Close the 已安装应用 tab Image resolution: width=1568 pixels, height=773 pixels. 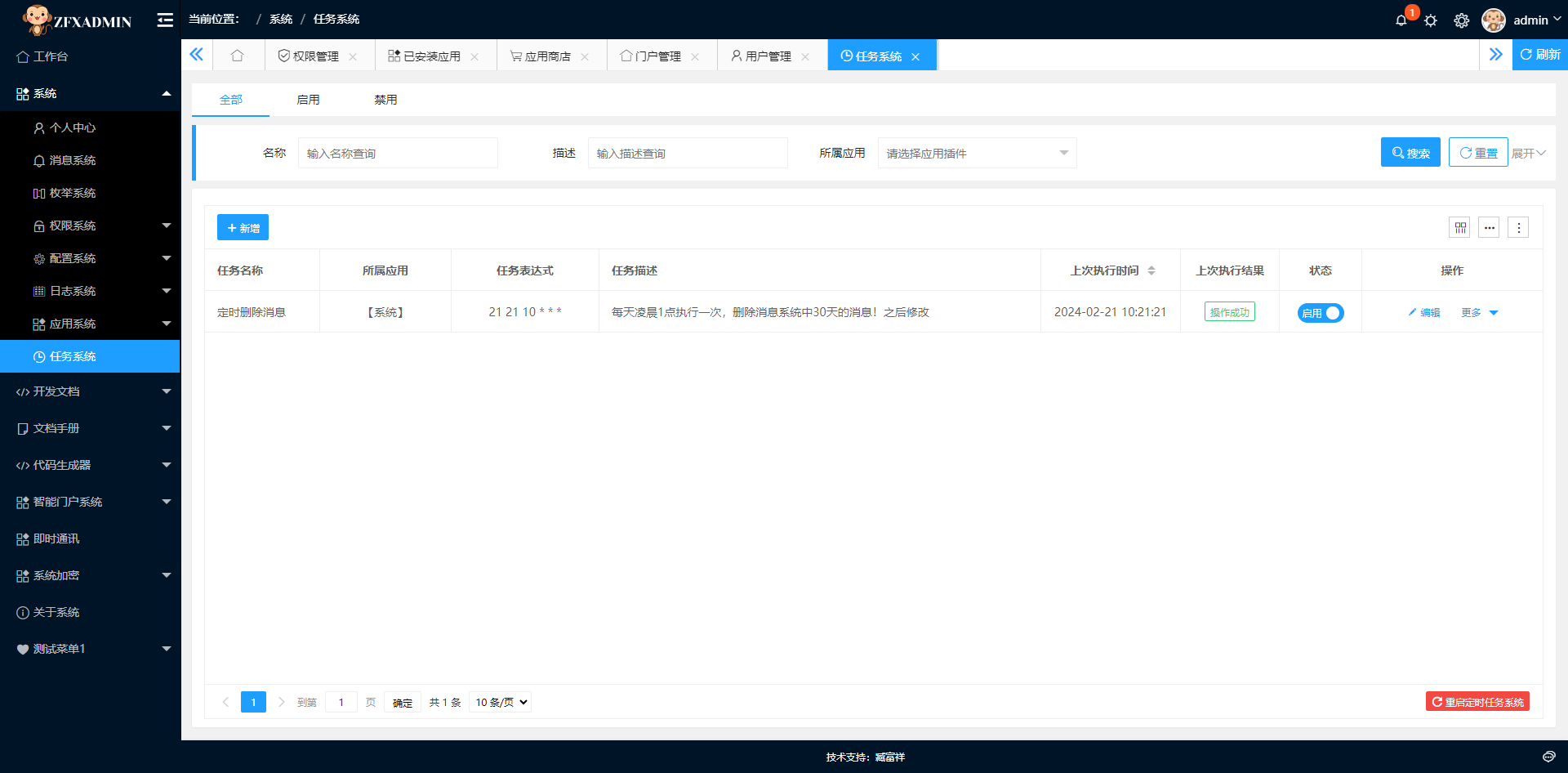(x=474, y=56)
